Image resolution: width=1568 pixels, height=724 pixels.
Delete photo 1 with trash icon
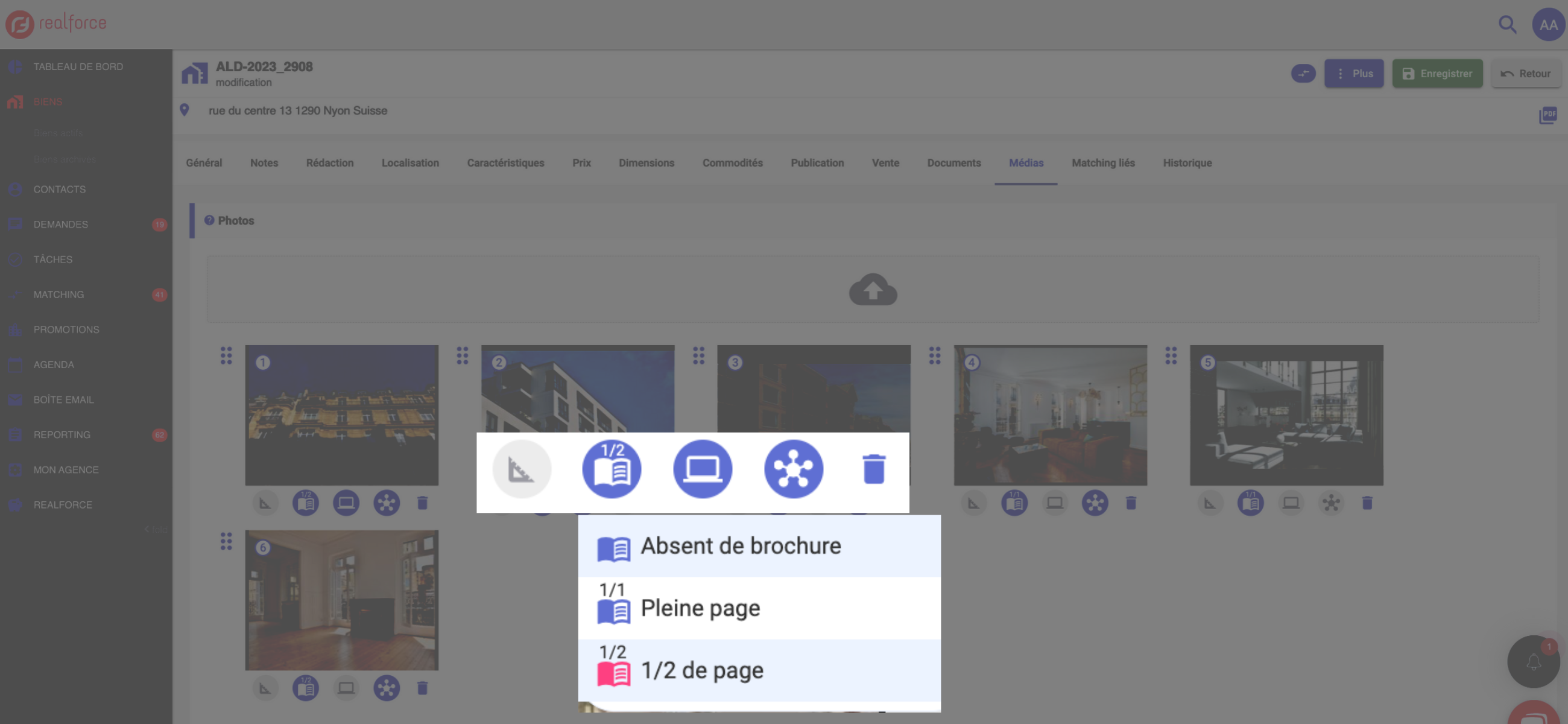tap(422, 503)
